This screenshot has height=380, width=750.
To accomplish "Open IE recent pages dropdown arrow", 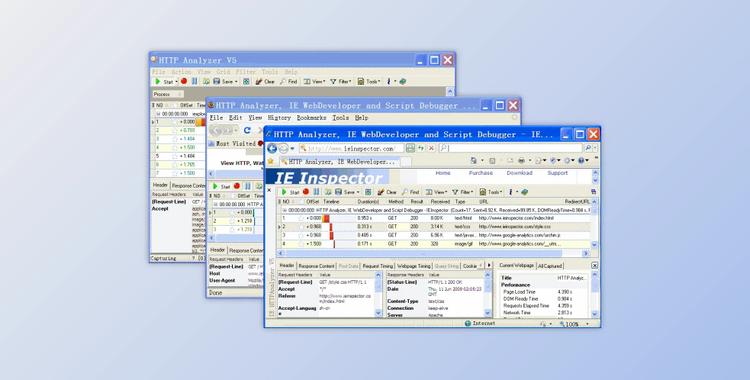I will pos(292,149).
